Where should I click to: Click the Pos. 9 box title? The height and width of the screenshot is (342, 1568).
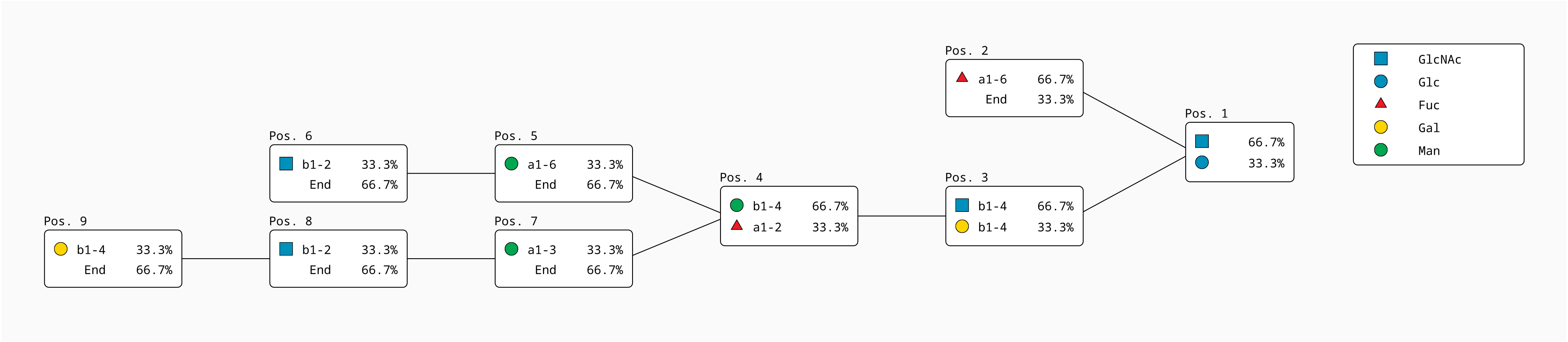(x=65, y=221)
